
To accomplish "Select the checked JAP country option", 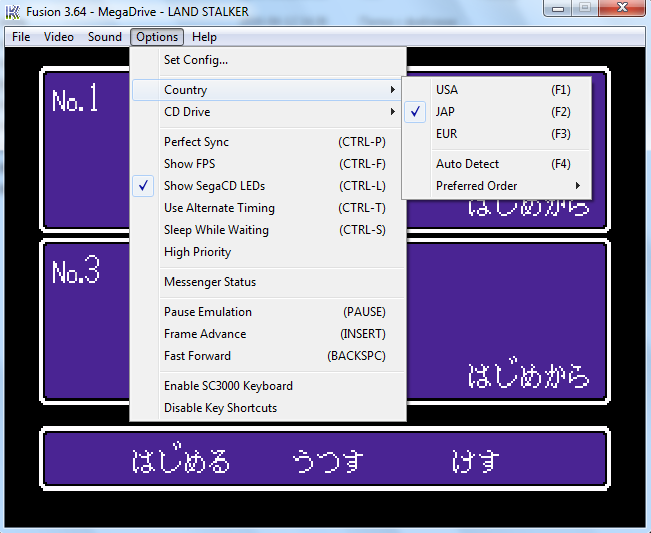I will coord(497,112).
